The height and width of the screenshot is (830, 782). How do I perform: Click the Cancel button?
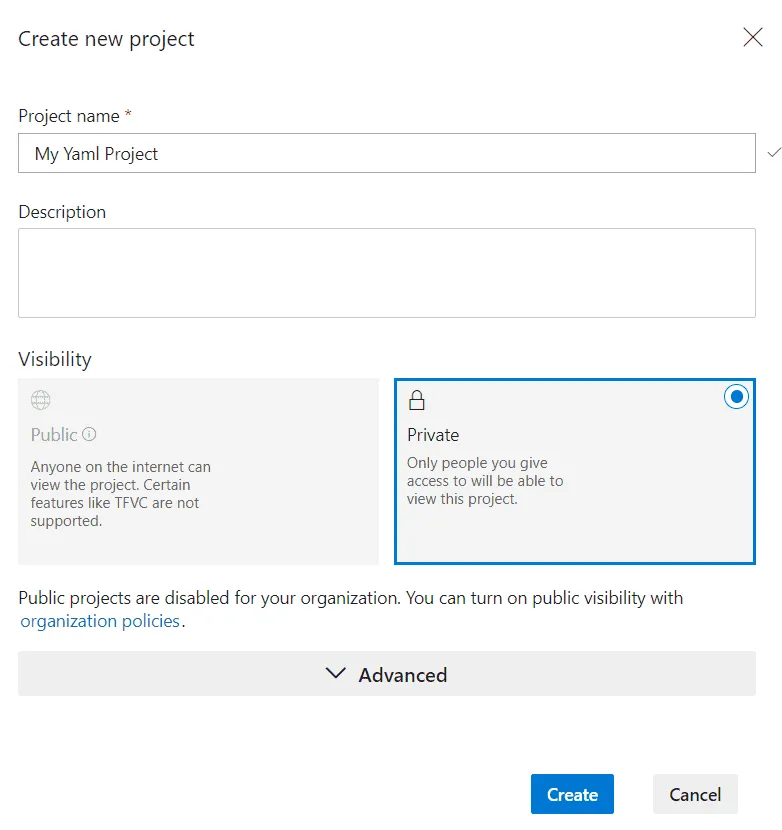pyautogui.click(x=695, y=794)
